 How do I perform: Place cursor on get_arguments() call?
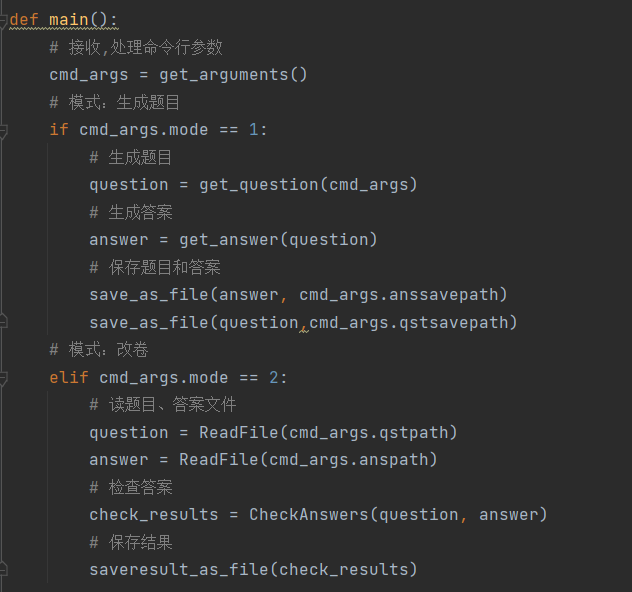233,75
